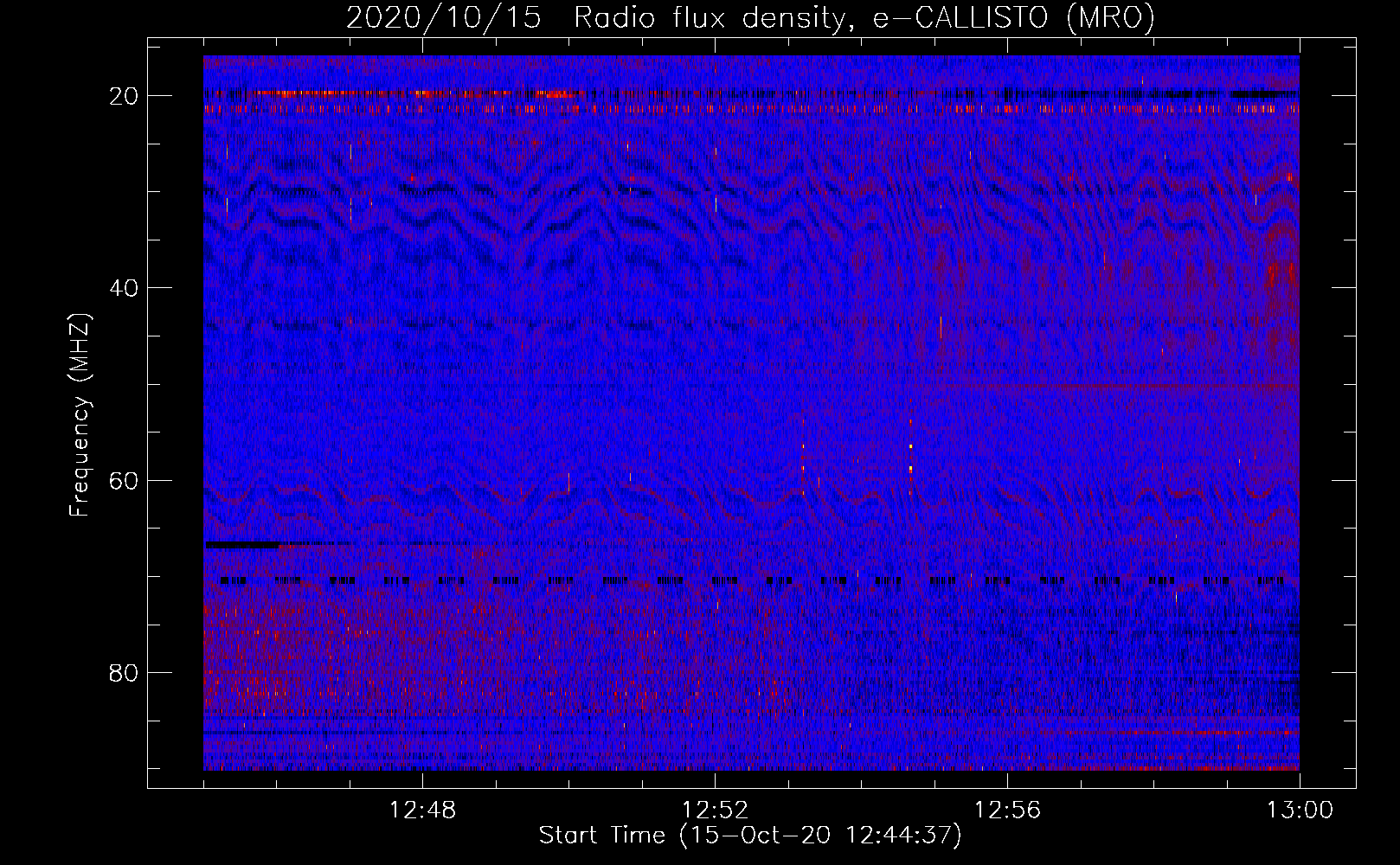Click the 'Start Time (15-Oct-20 12:44:37)' axis label
This screenshot has height=865, width=1400.
point(750,836)
